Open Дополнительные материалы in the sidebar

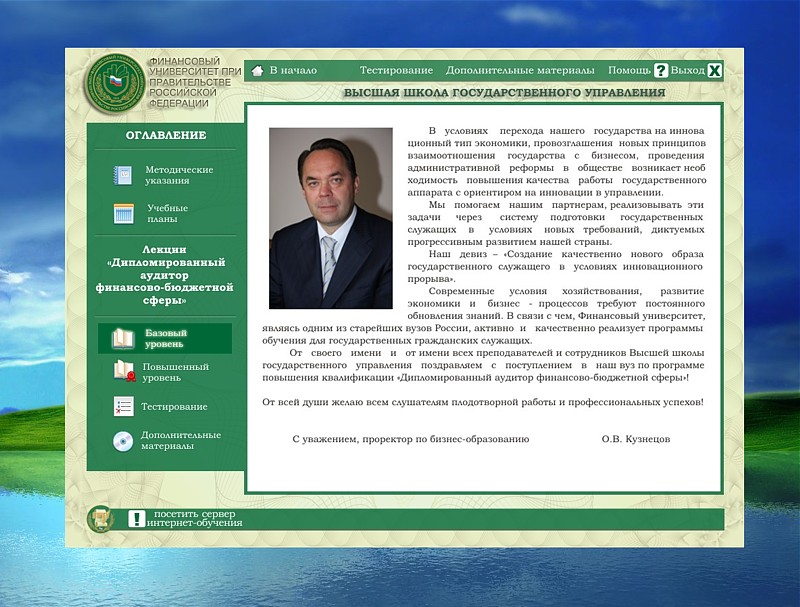pyautogui.click(x=181, y=440)
